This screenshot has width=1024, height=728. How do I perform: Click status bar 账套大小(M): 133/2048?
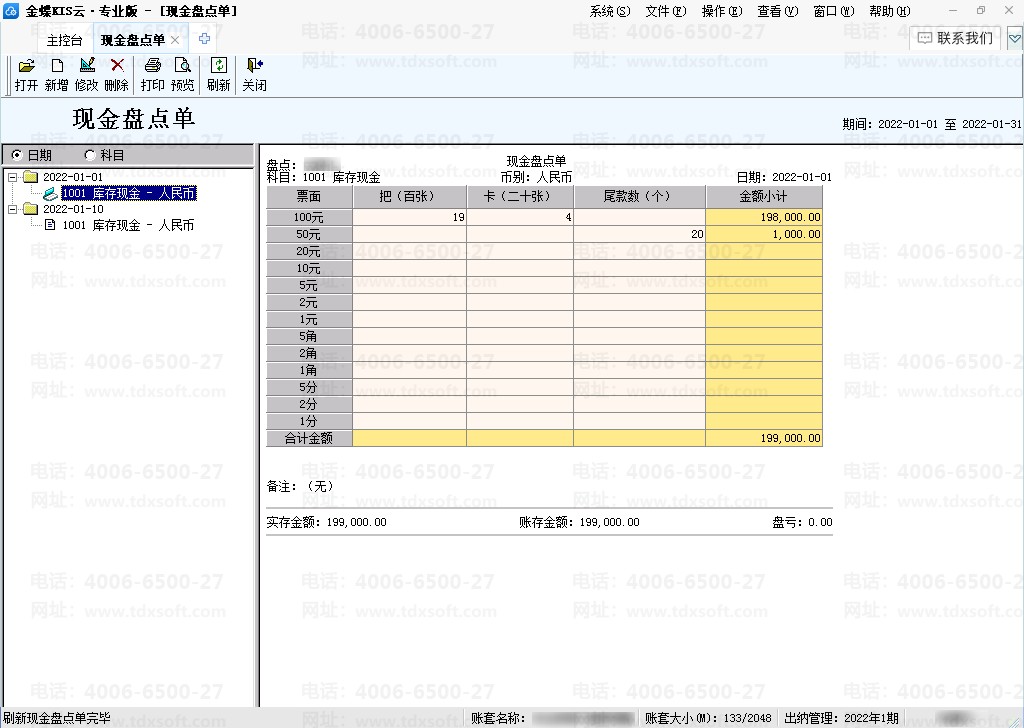click(709, 718)
